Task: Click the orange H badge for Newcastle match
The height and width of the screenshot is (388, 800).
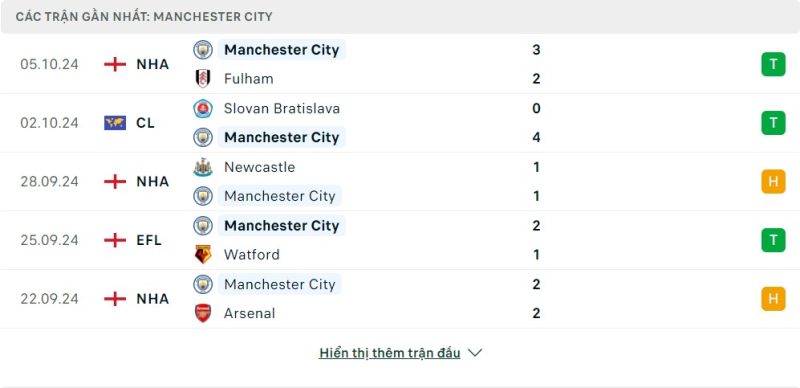Action: 773,182
